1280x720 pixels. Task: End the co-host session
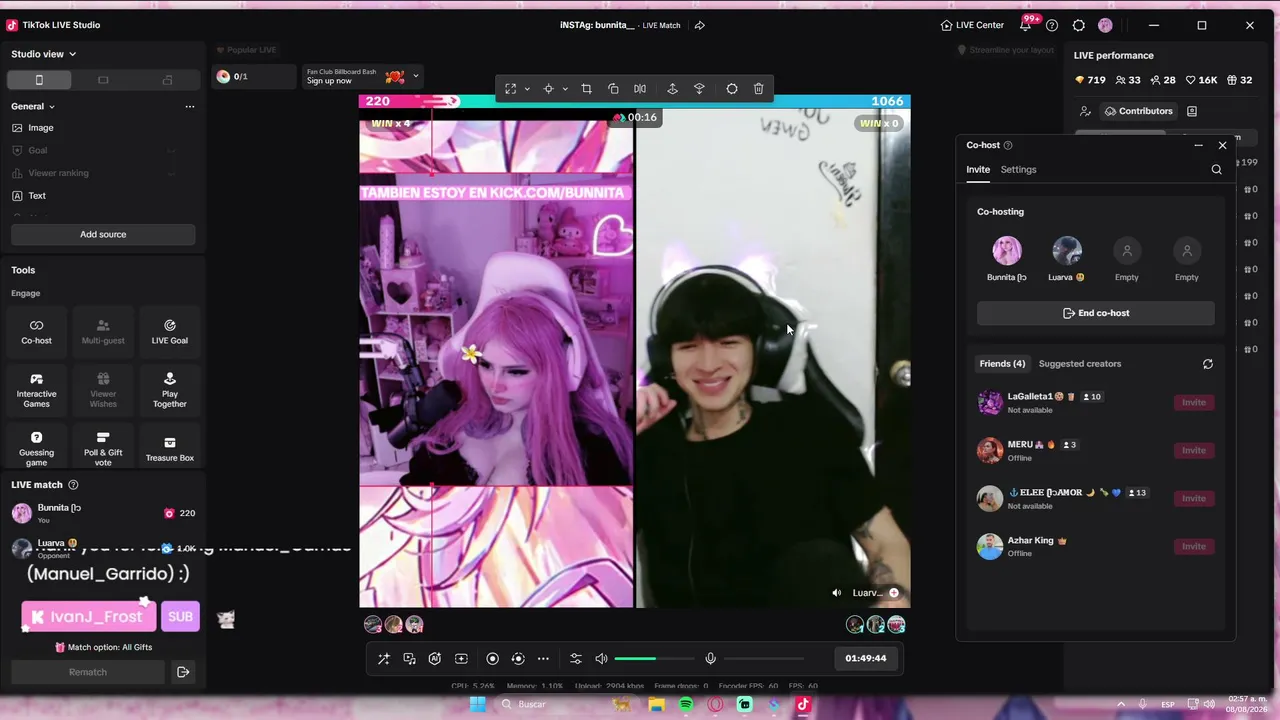pyautogui.click(x=1096, y=313)
